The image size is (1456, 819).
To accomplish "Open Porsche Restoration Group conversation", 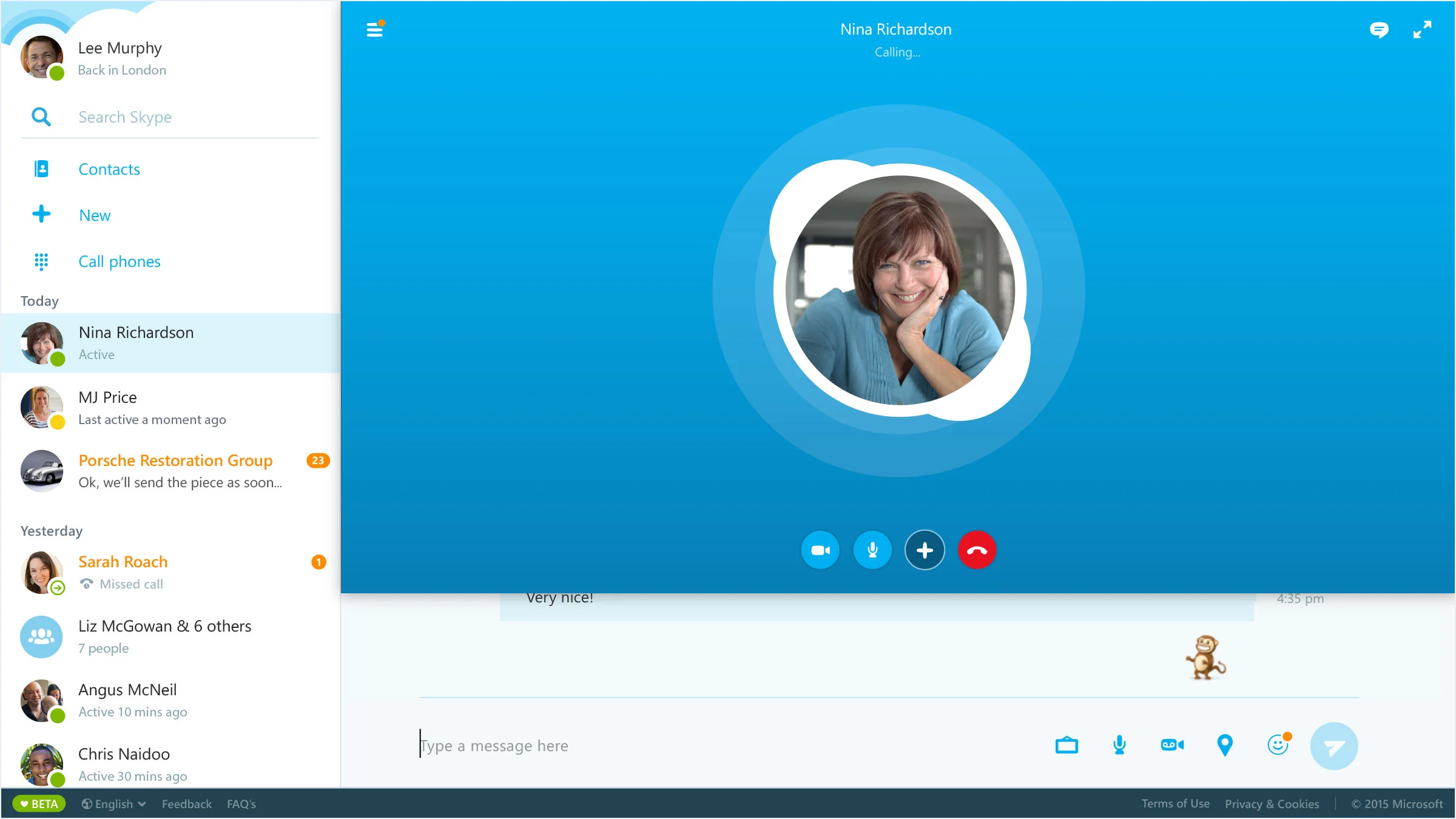I will 175,471.
